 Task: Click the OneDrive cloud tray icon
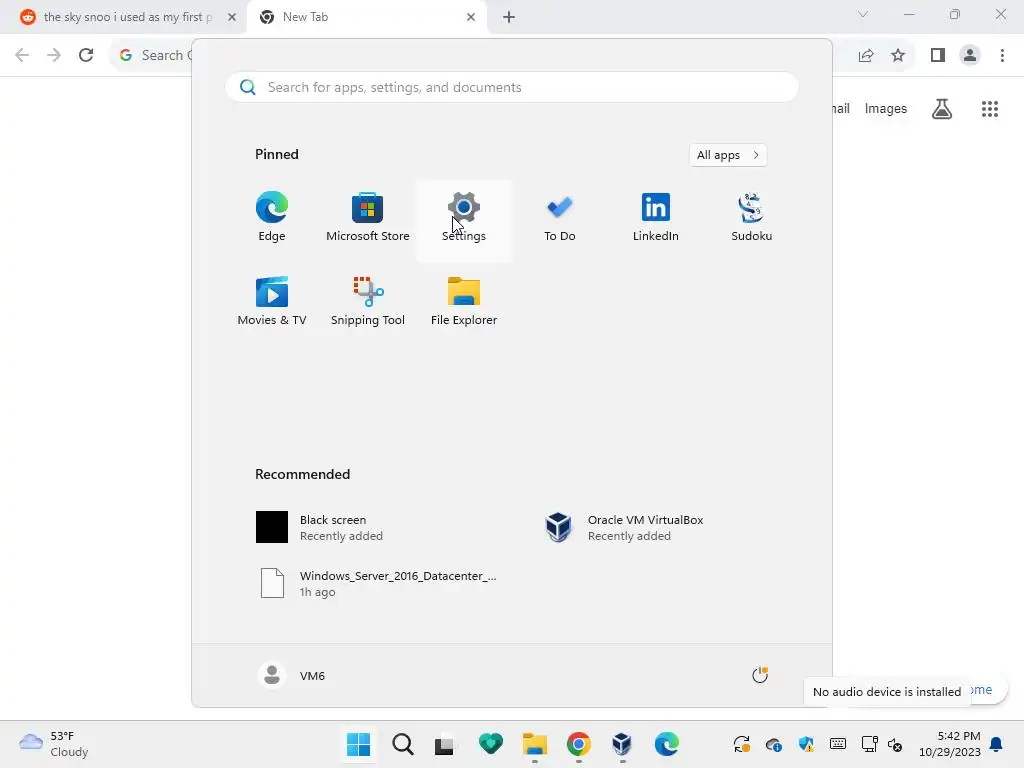(774, 744)
